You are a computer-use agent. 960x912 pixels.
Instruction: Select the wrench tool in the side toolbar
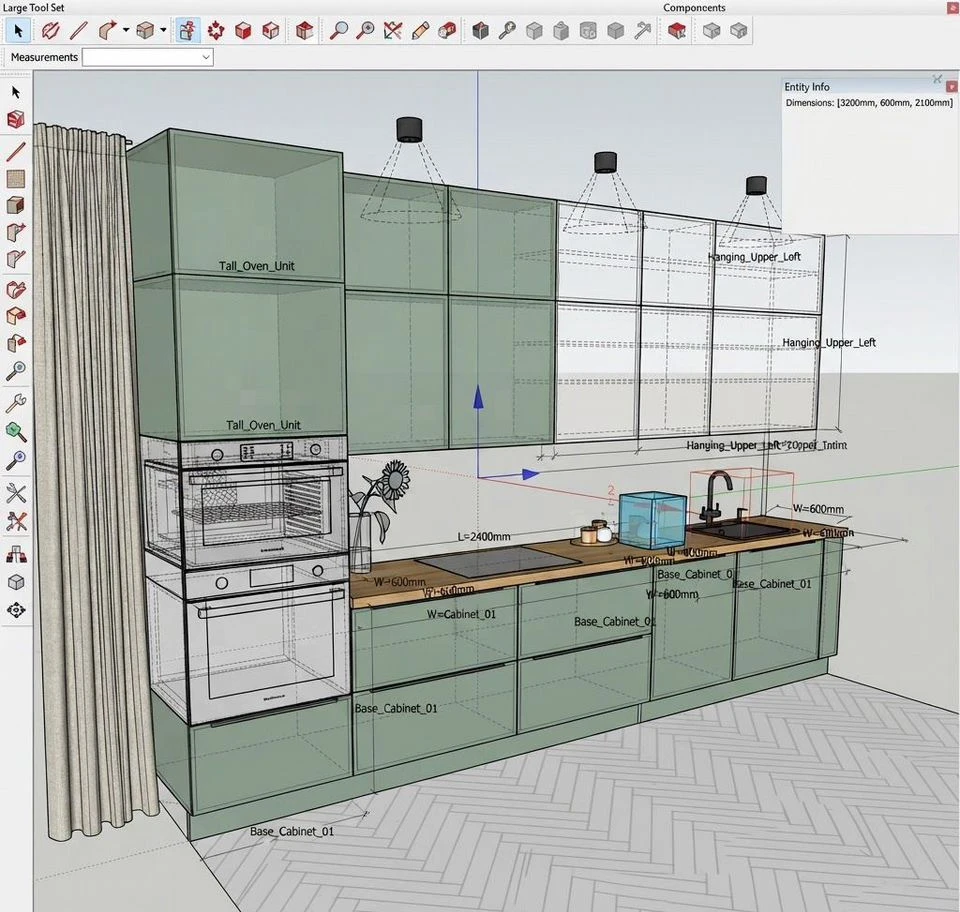point(16,403)
